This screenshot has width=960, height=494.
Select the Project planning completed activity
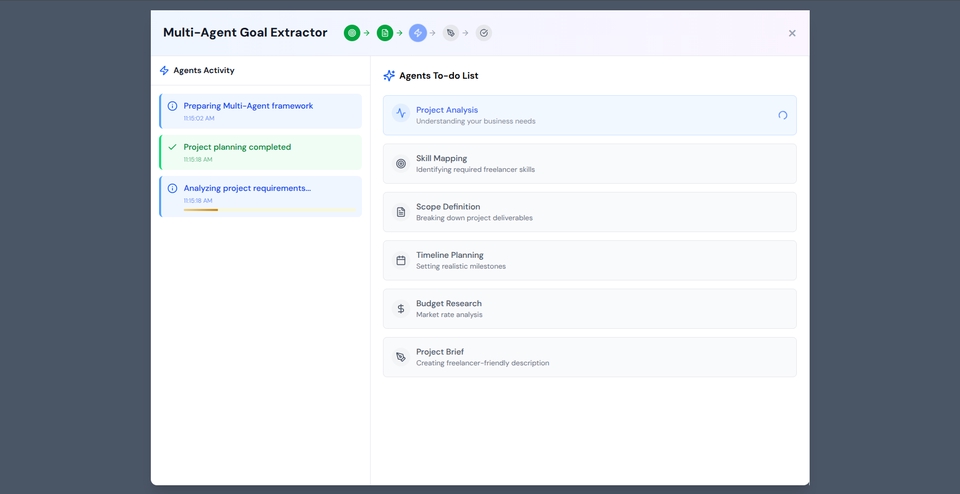(261, 152)
